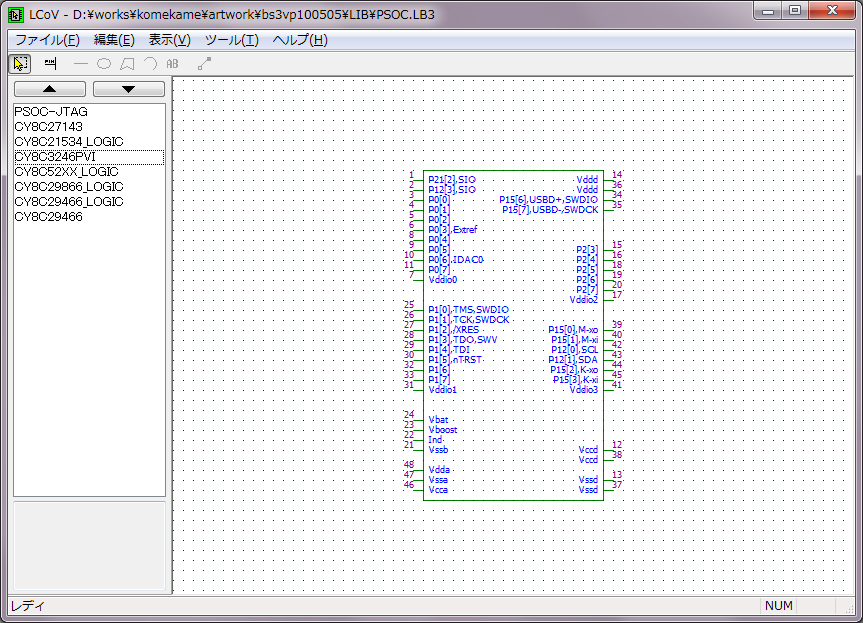Choose the node edit tool
The width and height of the screenshot is (863, 623).
(x=204, y=64)
